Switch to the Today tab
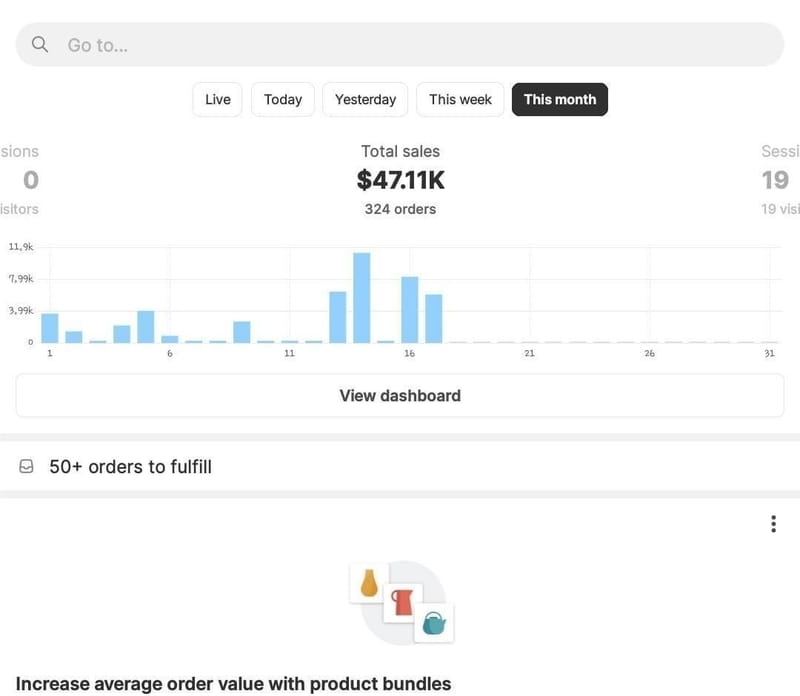The height and width of the screenshot is (696, 800). [x=283, y=100]
